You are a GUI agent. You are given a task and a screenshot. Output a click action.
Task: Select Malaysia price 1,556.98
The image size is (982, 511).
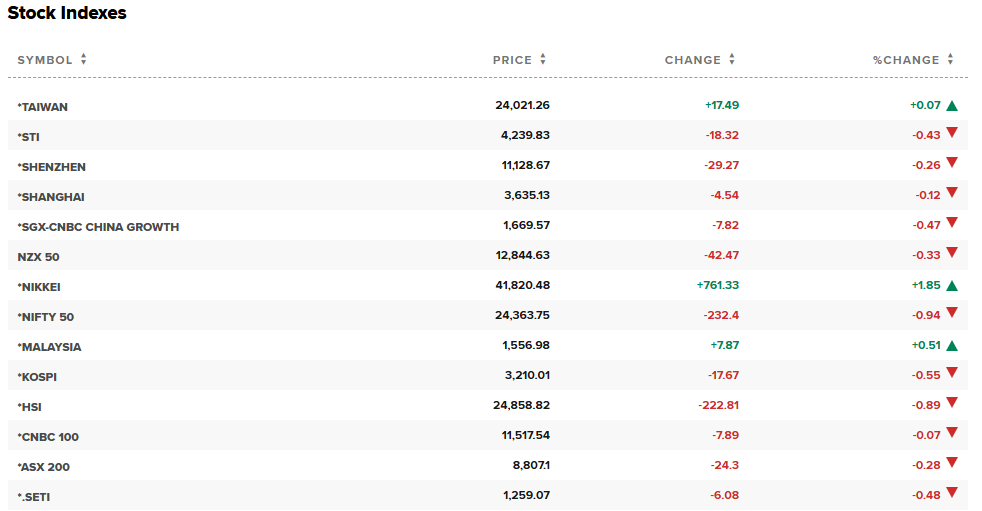[x=526, y=346]
